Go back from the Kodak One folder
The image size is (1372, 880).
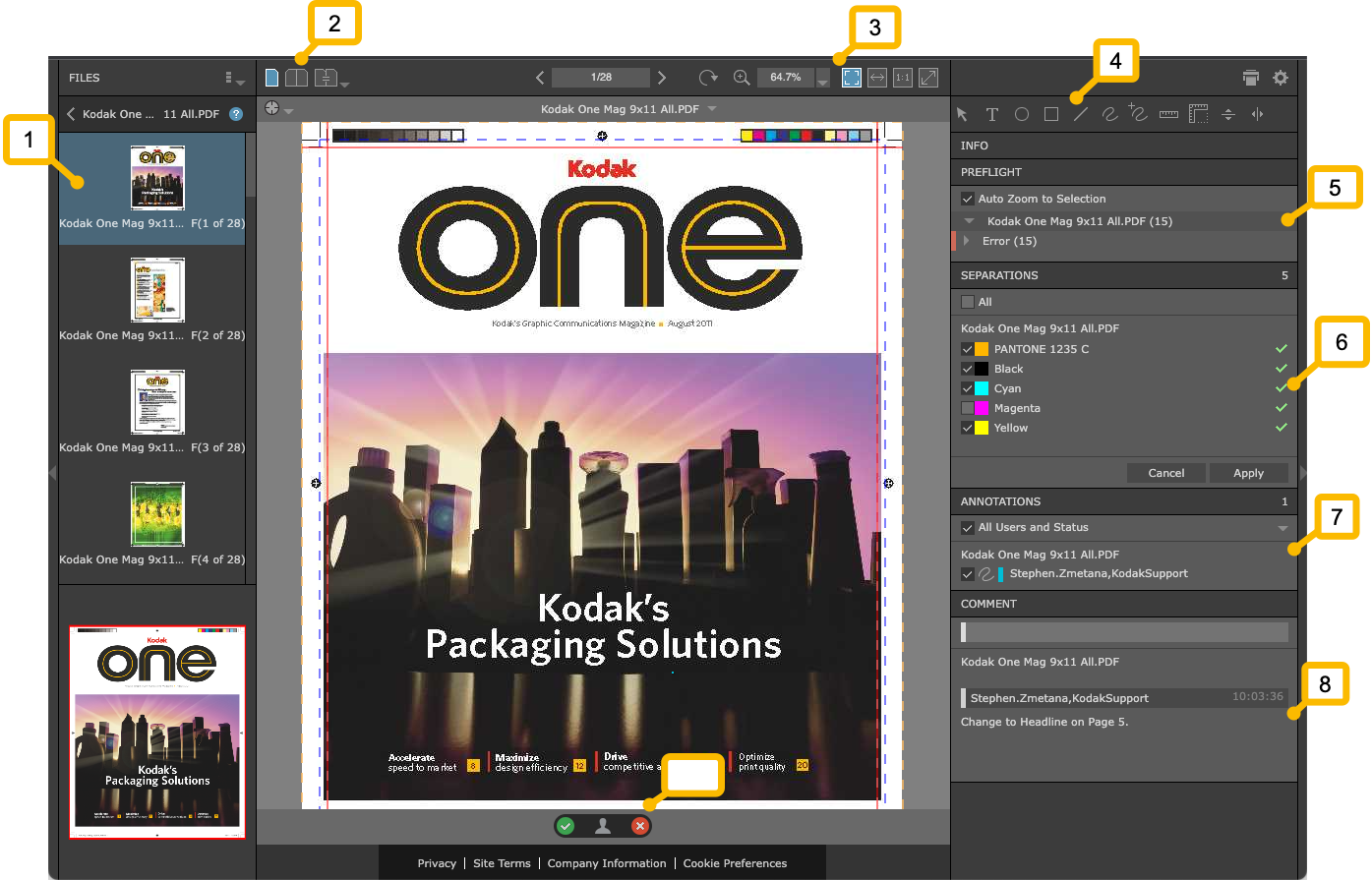(71, 114)
